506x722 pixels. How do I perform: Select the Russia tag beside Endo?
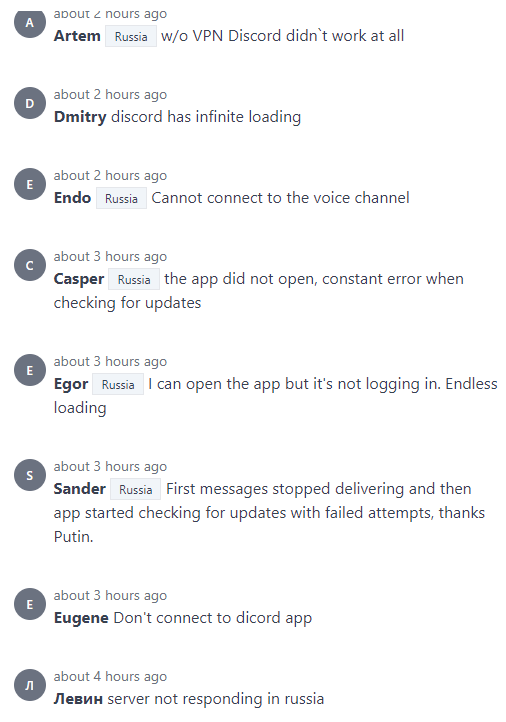pos(121,198)
